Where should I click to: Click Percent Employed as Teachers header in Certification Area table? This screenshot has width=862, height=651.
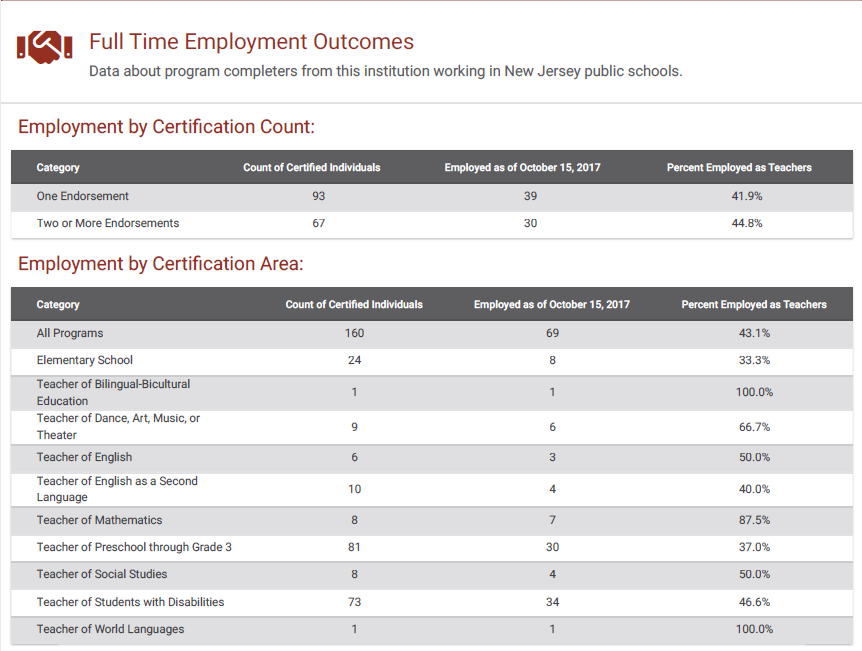point(753,305)
